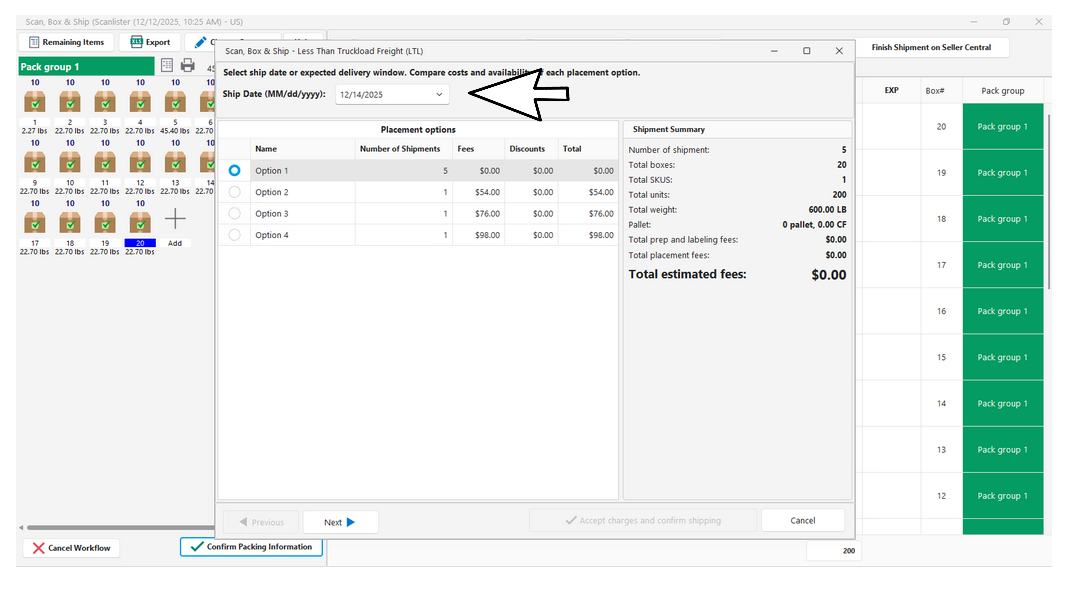The height and width of the screenshot is (593, 1070).
Task: Pick the Option 4 radio button
Action: pos(235,235)
